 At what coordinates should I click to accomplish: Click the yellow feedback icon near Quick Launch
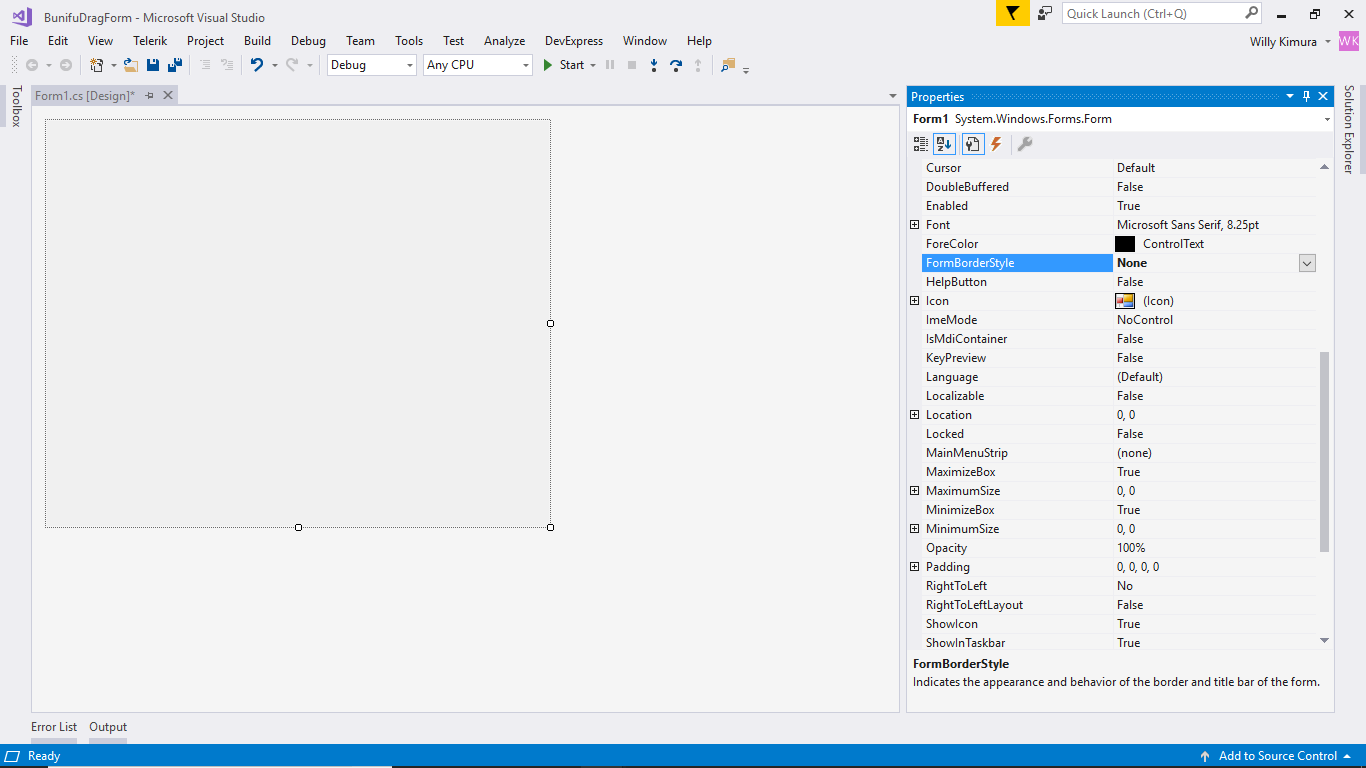(x=1012, y=15)
